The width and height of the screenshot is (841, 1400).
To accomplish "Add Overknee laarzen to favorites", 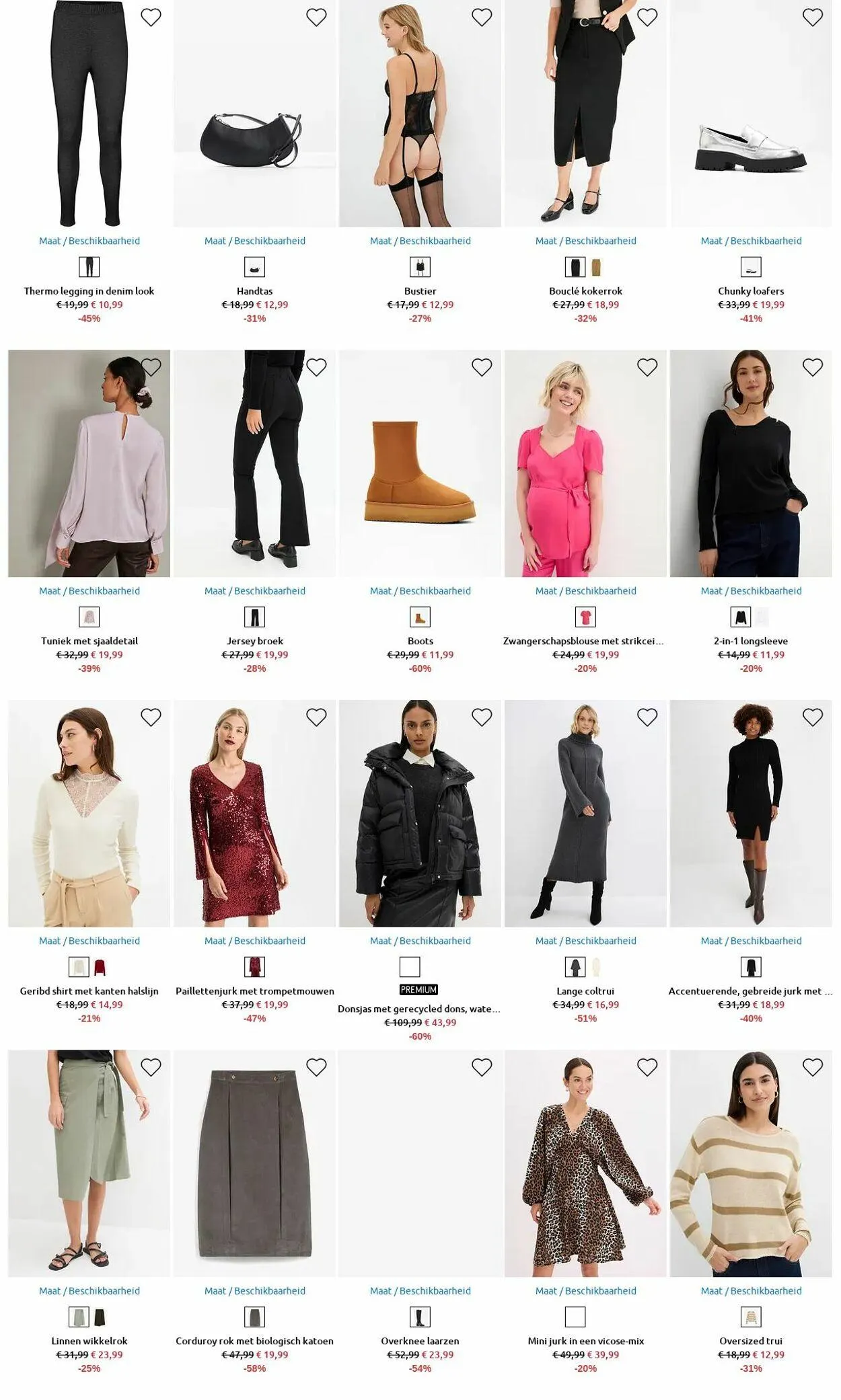I will [482, 1067].
